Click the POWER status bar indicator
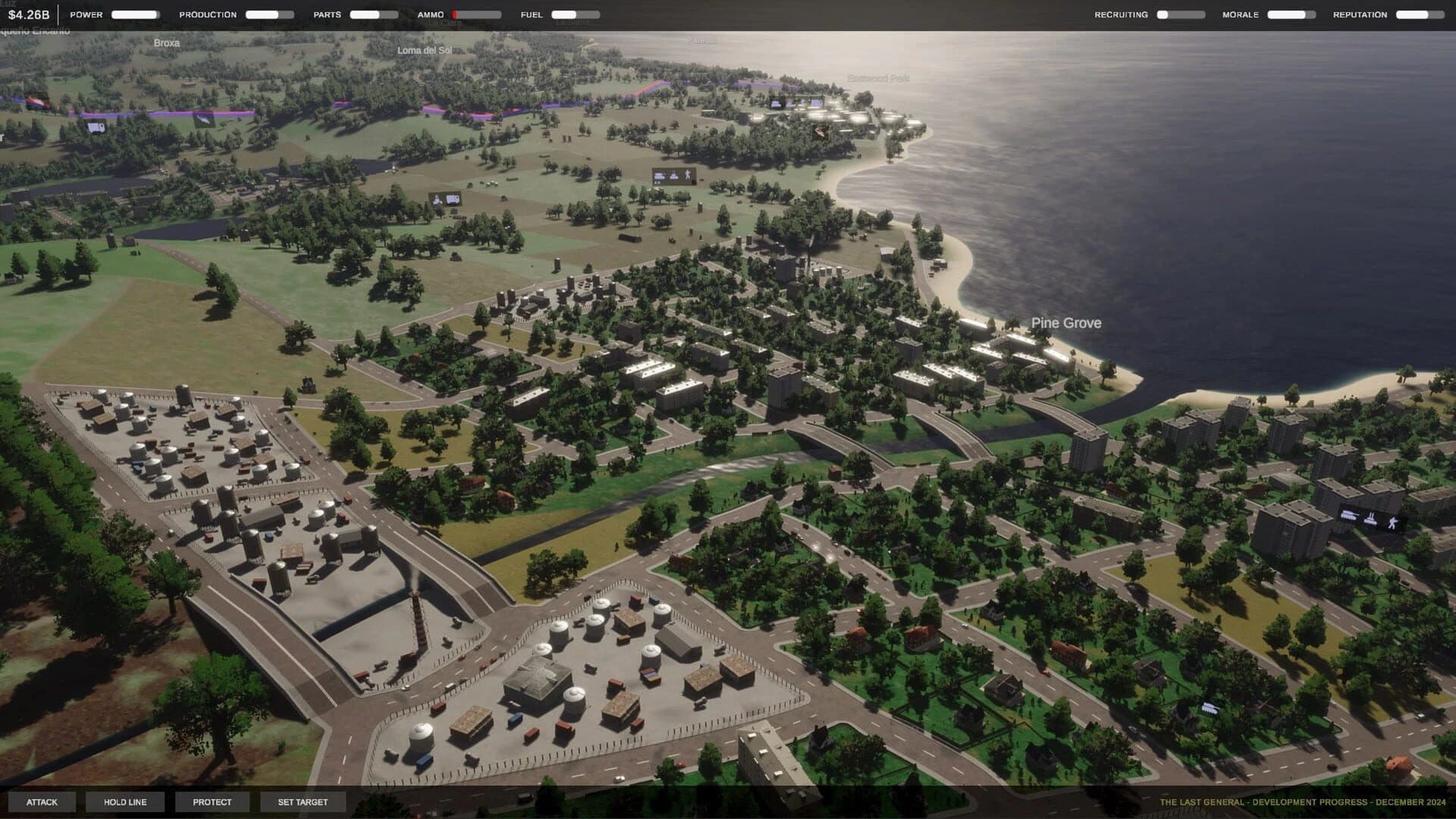Image resolution: width=1456 pixels, height=819 pixels. pos(136,14)
